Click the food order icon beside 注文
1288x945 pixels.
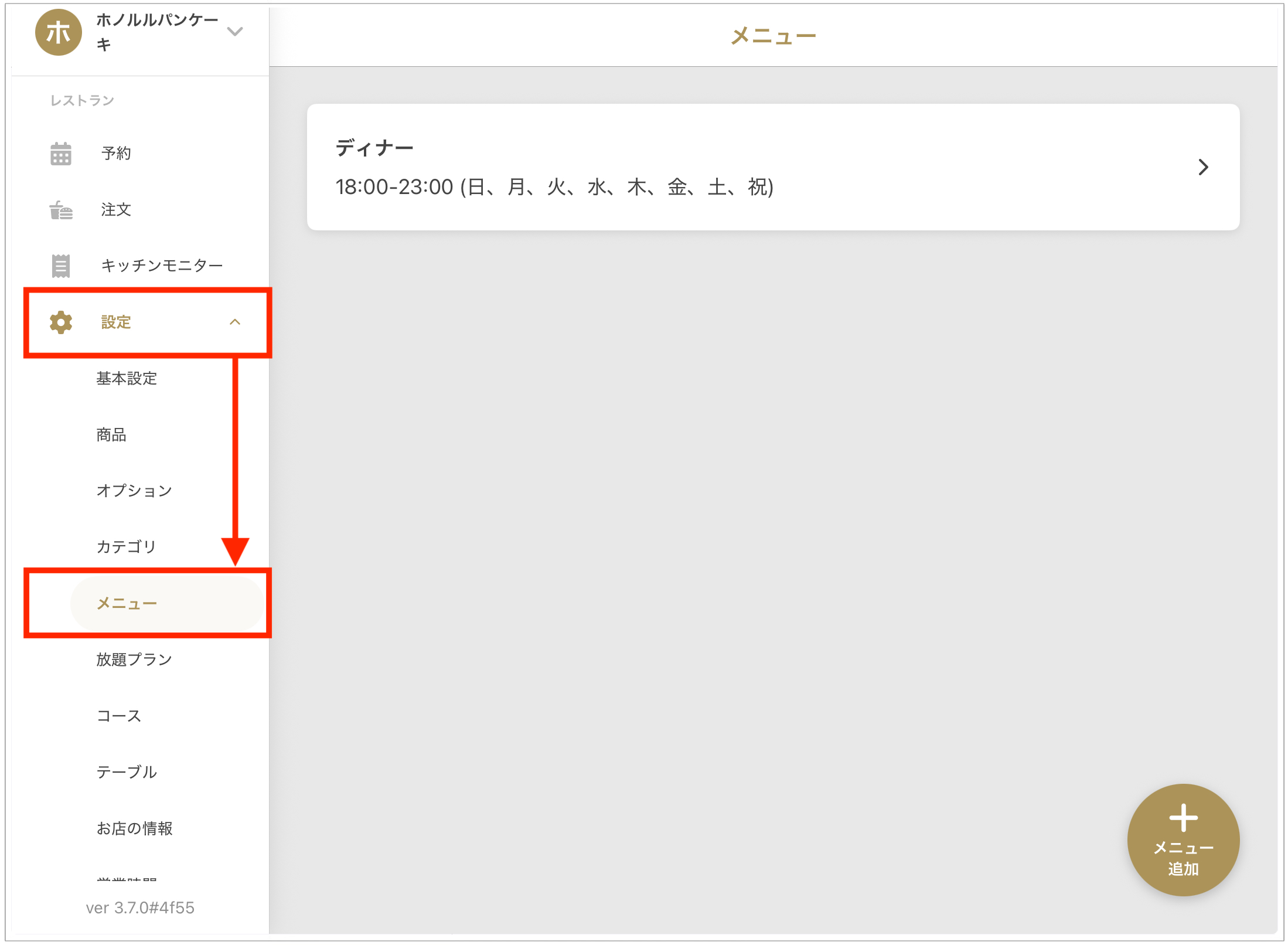pos(61,210)
